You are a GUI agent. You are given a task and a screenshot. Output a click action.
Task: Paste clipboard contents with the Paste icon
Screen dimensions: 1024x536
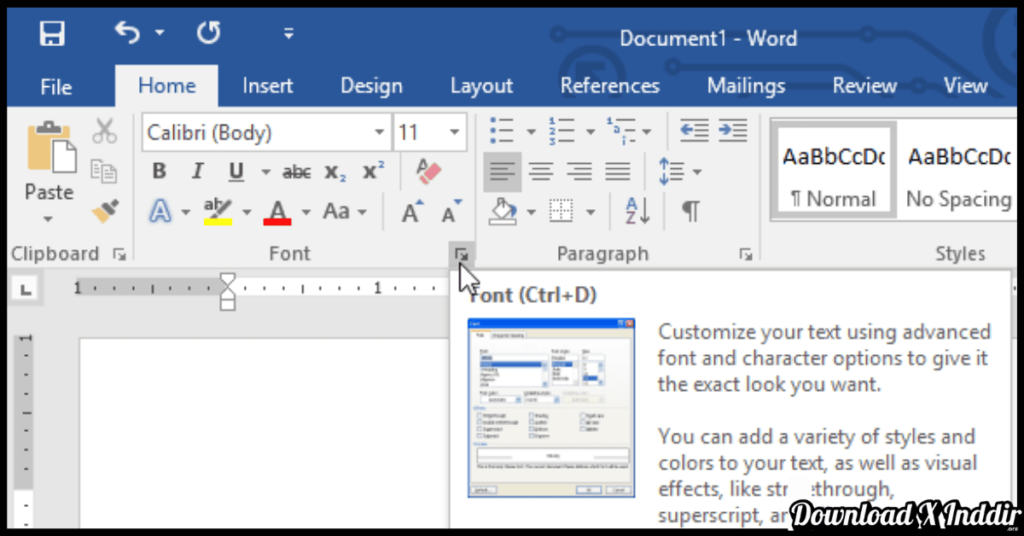coord(50,147)
